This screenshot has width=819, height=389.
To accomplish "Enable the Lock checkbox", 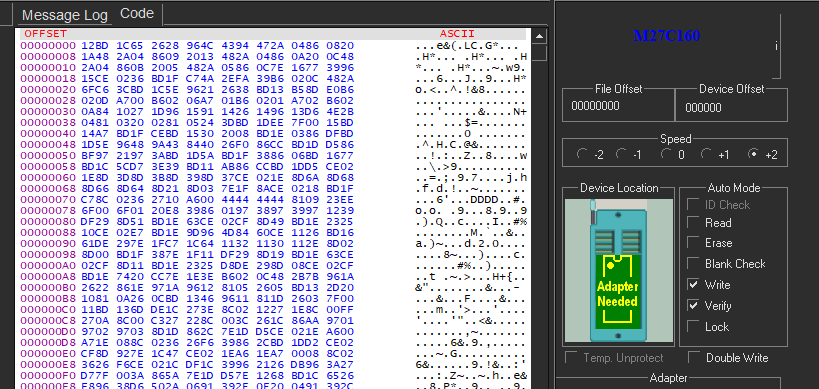I will click(693, 326).
